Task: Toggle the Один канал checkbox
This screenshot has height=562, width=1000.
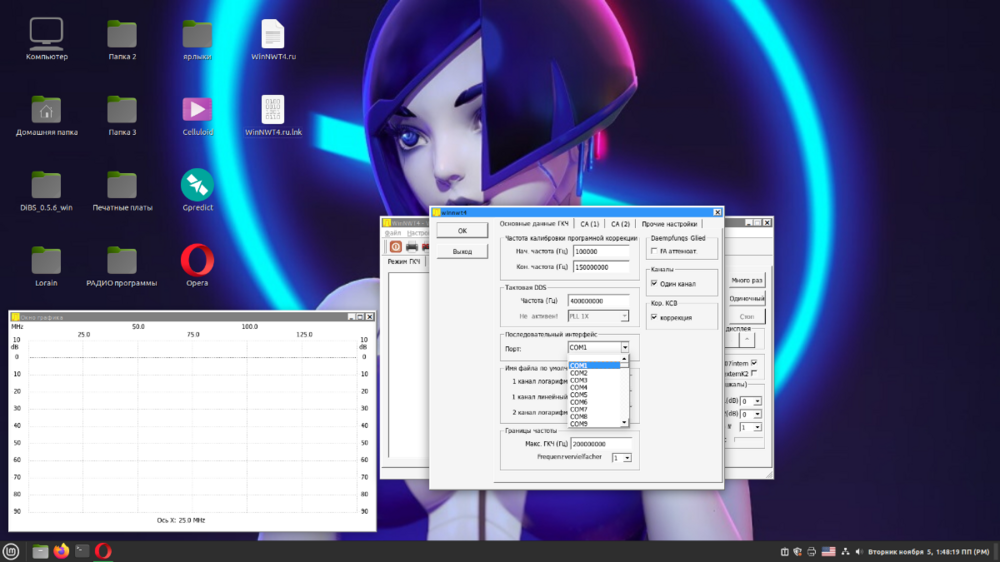Action: pos(654,283)
